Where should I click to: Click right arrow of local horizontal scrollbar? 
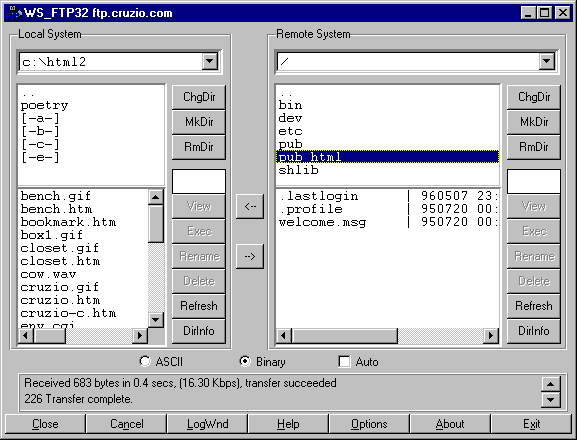pyautogui.click(x=139, y=336)
